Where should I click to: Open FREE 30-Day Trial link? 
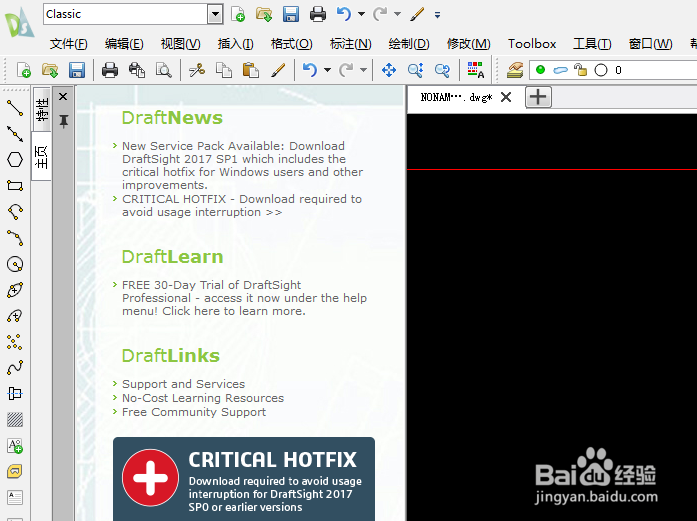(x=244, y=298)
